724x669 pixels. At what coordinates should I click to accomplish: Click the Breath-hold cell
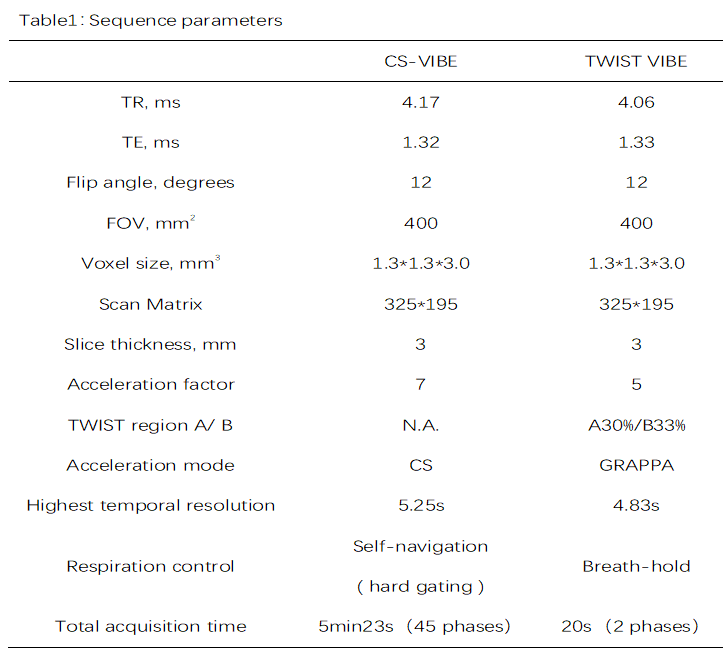click(636, 566)
